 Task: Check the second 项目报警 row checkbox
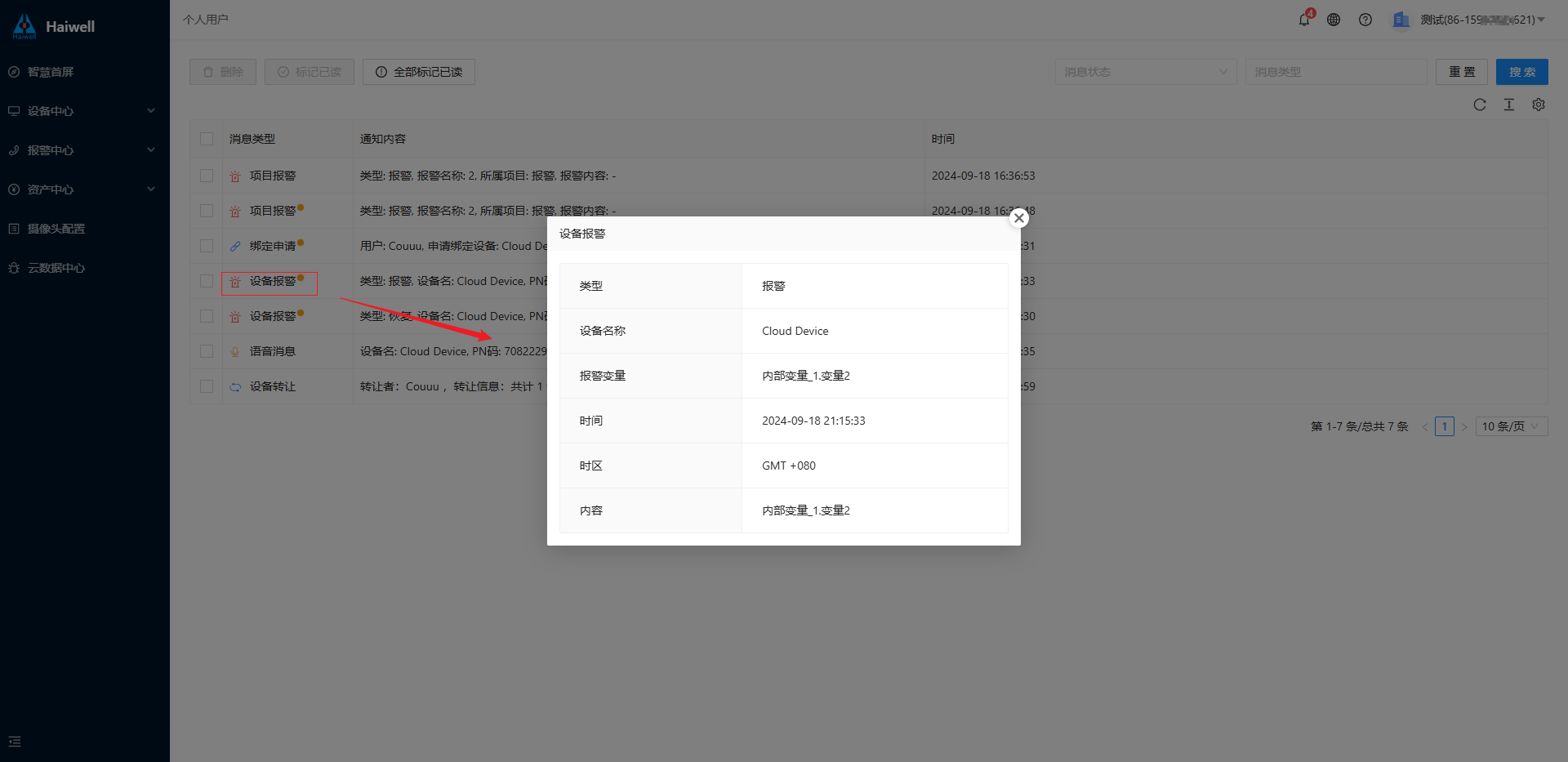pyautogui.click(x=207, y=211)
